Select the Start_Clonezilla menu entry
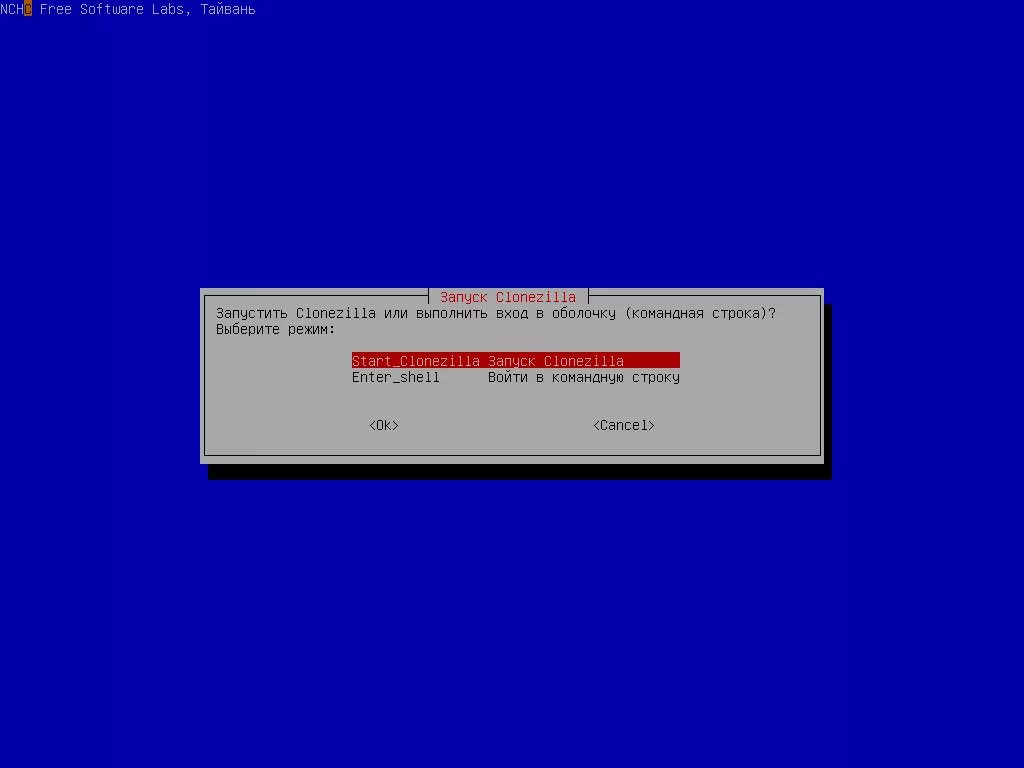This screenshot has width=1024, height=768. (x=515, y=360)
